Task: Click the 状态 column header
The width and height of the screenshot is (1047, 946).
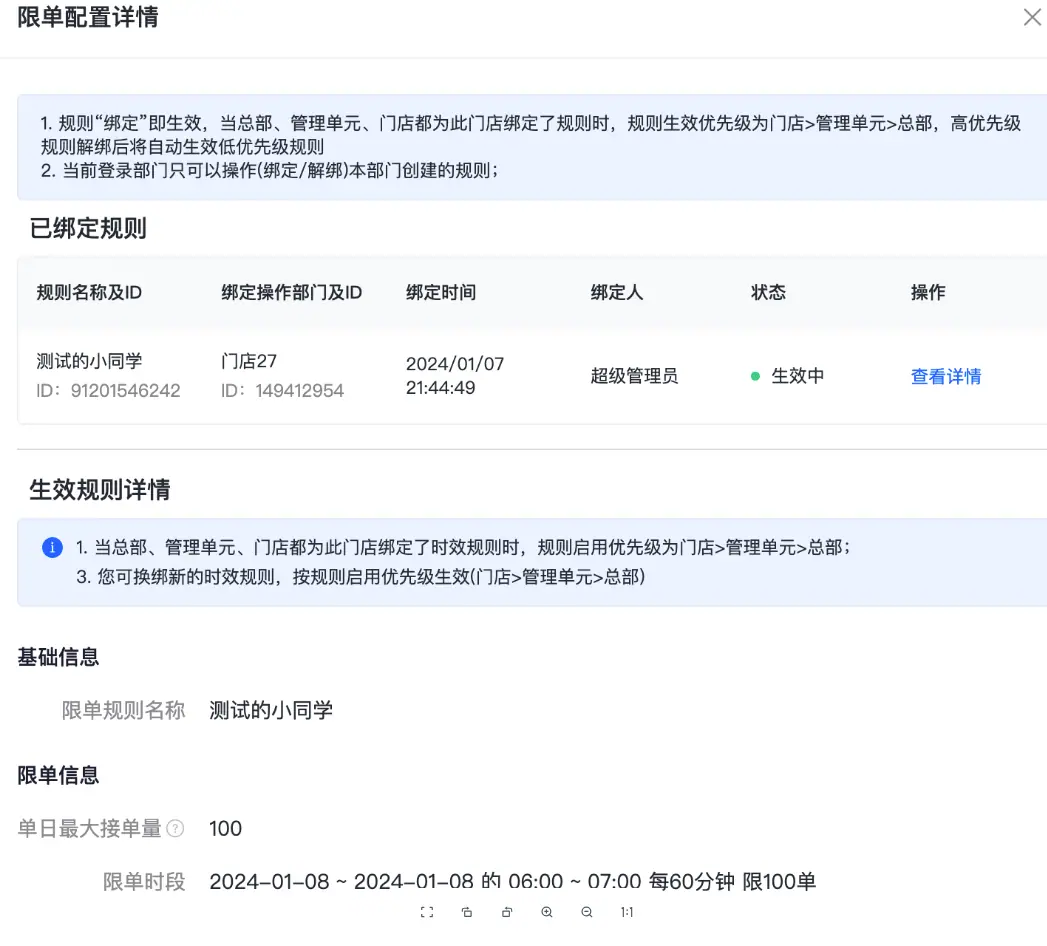Action: 768,292
